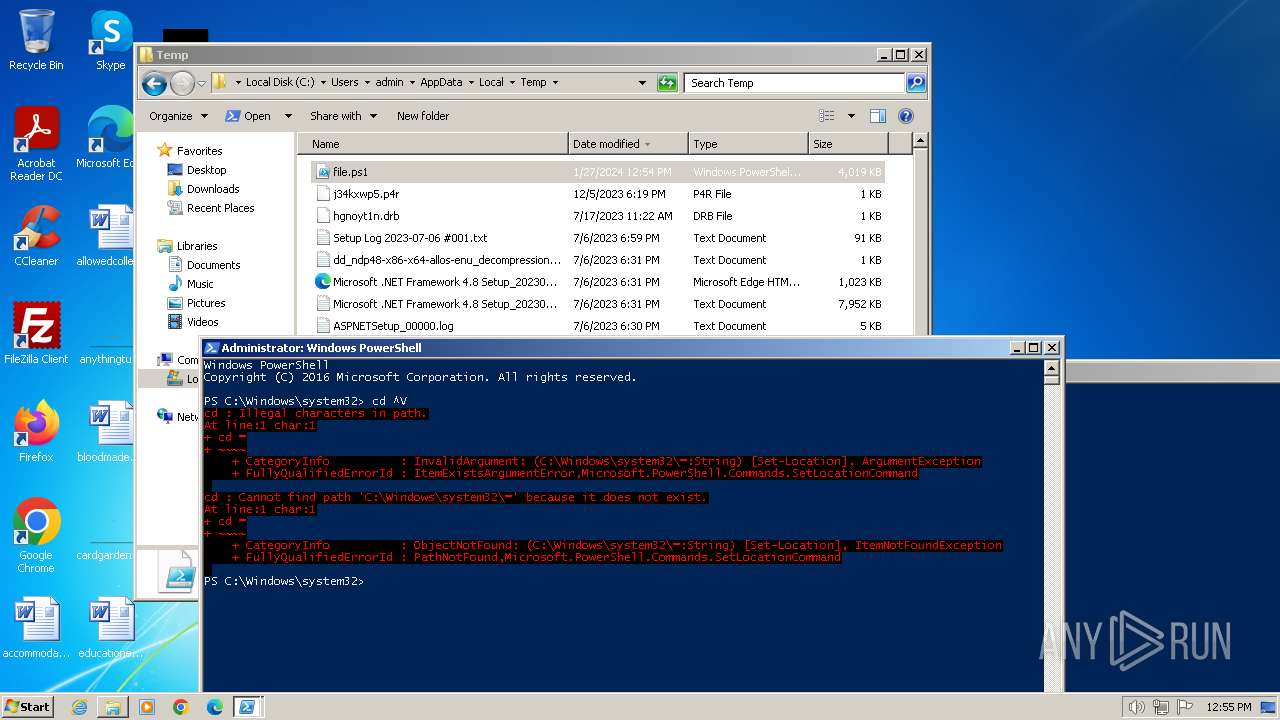The height and width of the screenshot is (720, 1280).
Task: Open the Recycle Bin desktop icon
Action: 36,40
